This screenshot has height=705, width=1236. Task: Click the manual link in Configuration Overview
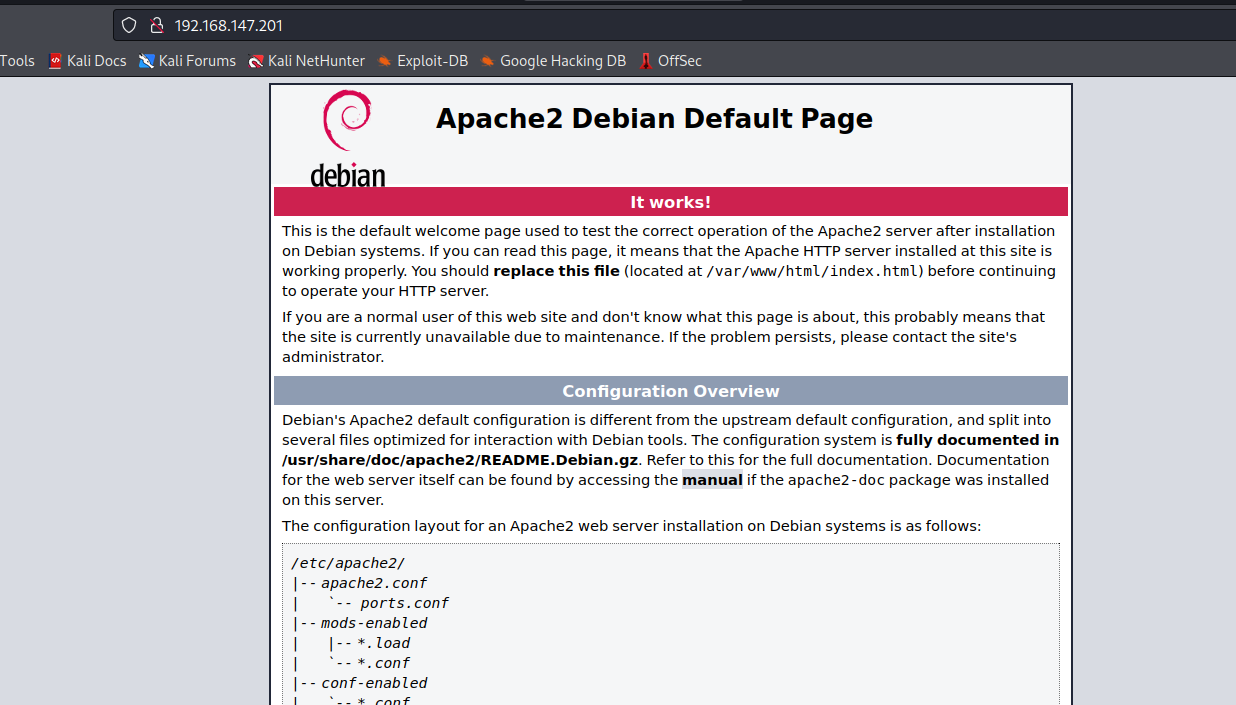pyautogui.click(x=712, y=480)
